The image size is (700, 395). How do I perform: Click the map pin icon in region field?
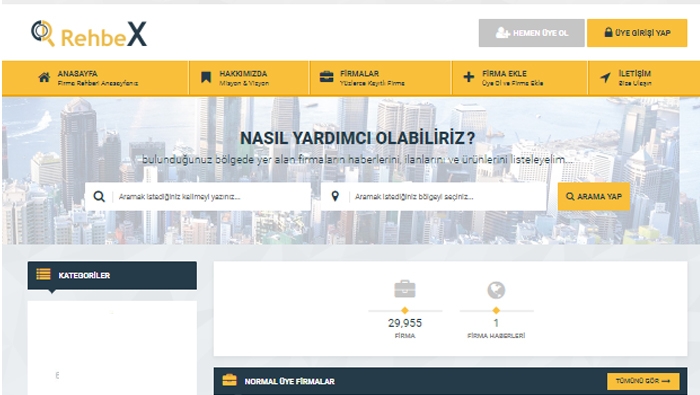(335, 196)
